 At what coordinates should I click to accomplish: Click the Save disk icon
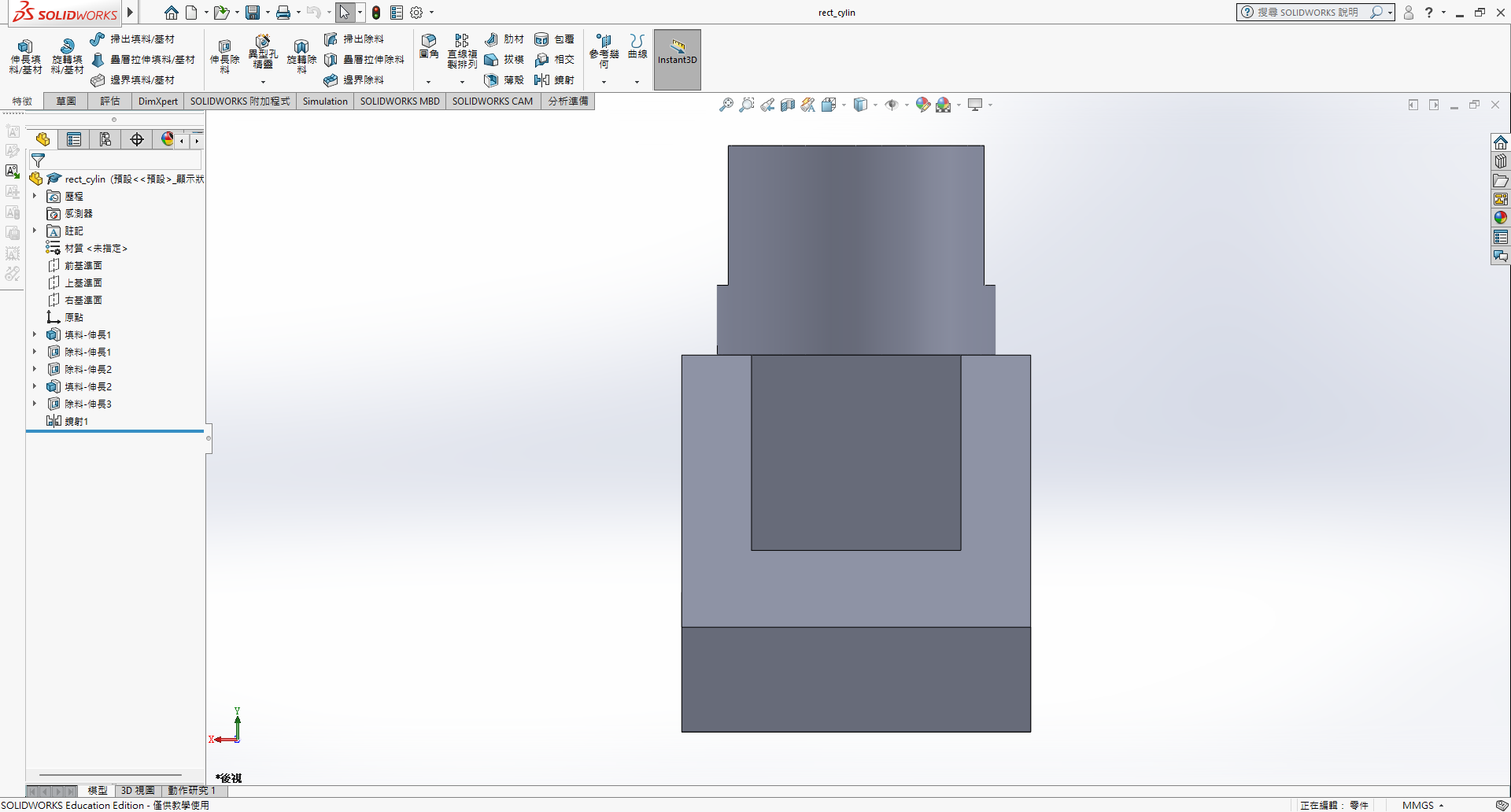253,13
